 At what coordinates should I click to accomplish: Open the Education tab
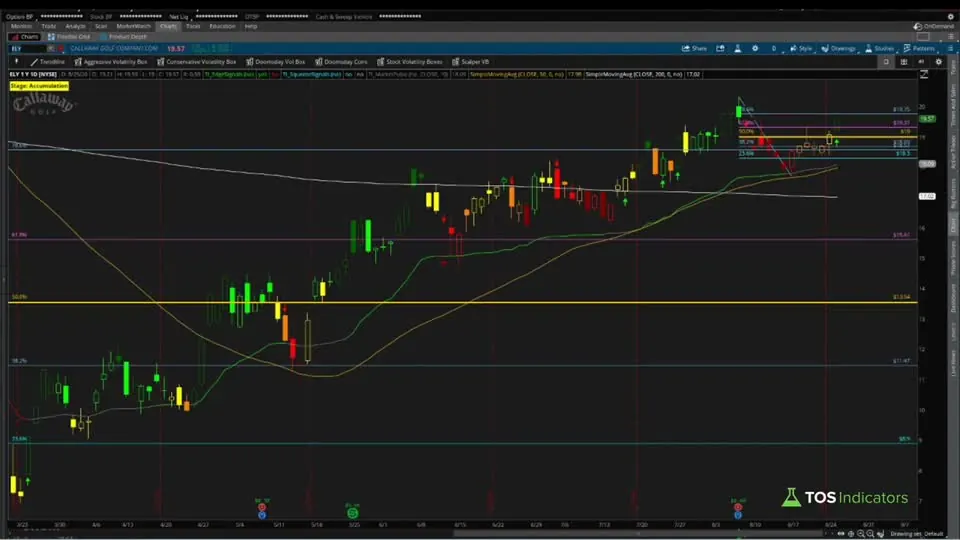click(x=222, y=26)
